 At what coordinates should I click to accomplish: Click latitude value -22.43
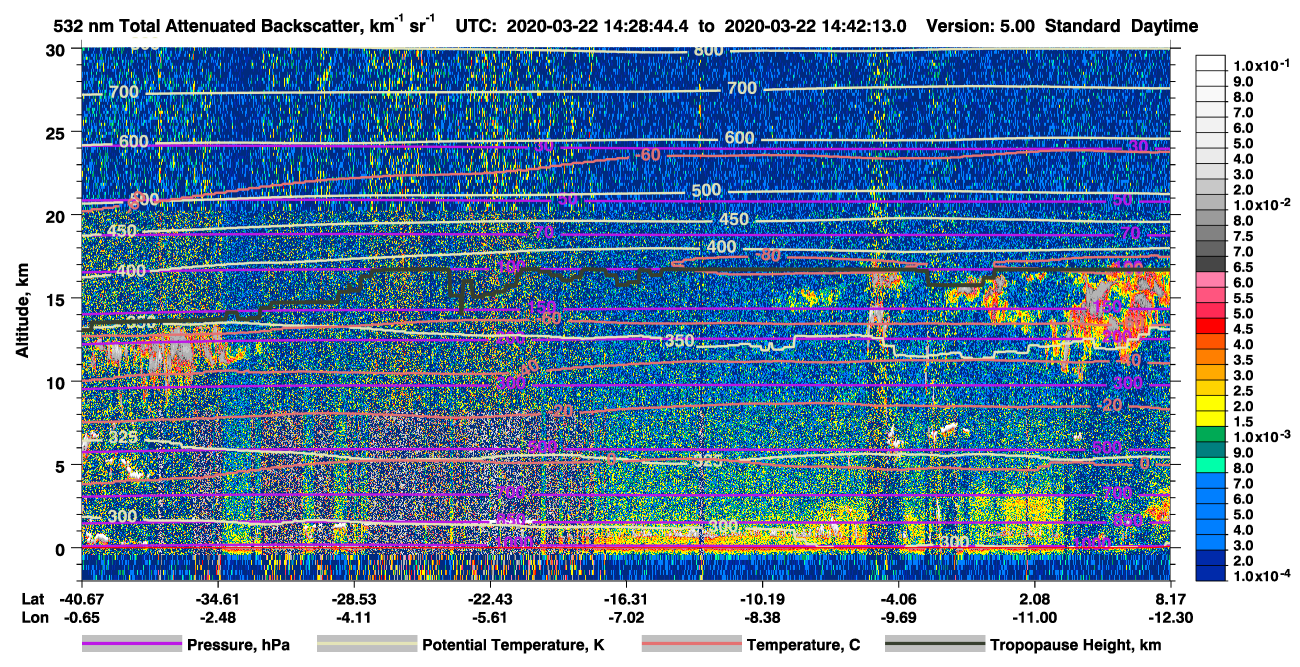[490, 598]
